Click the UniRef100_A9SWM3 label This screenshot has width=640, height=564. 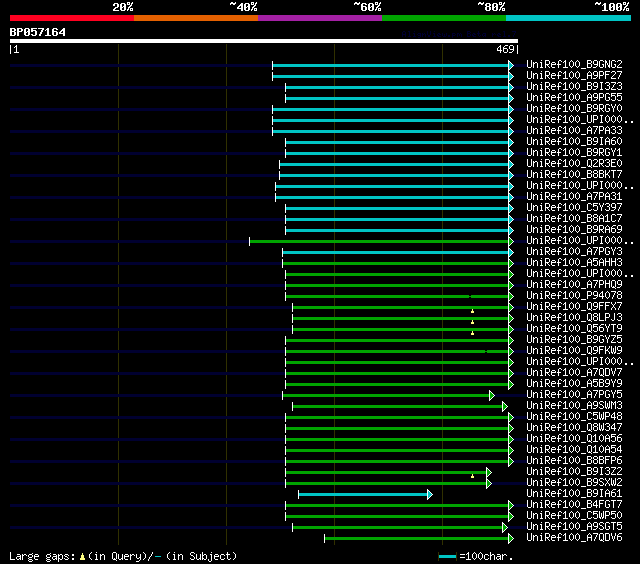574,406
